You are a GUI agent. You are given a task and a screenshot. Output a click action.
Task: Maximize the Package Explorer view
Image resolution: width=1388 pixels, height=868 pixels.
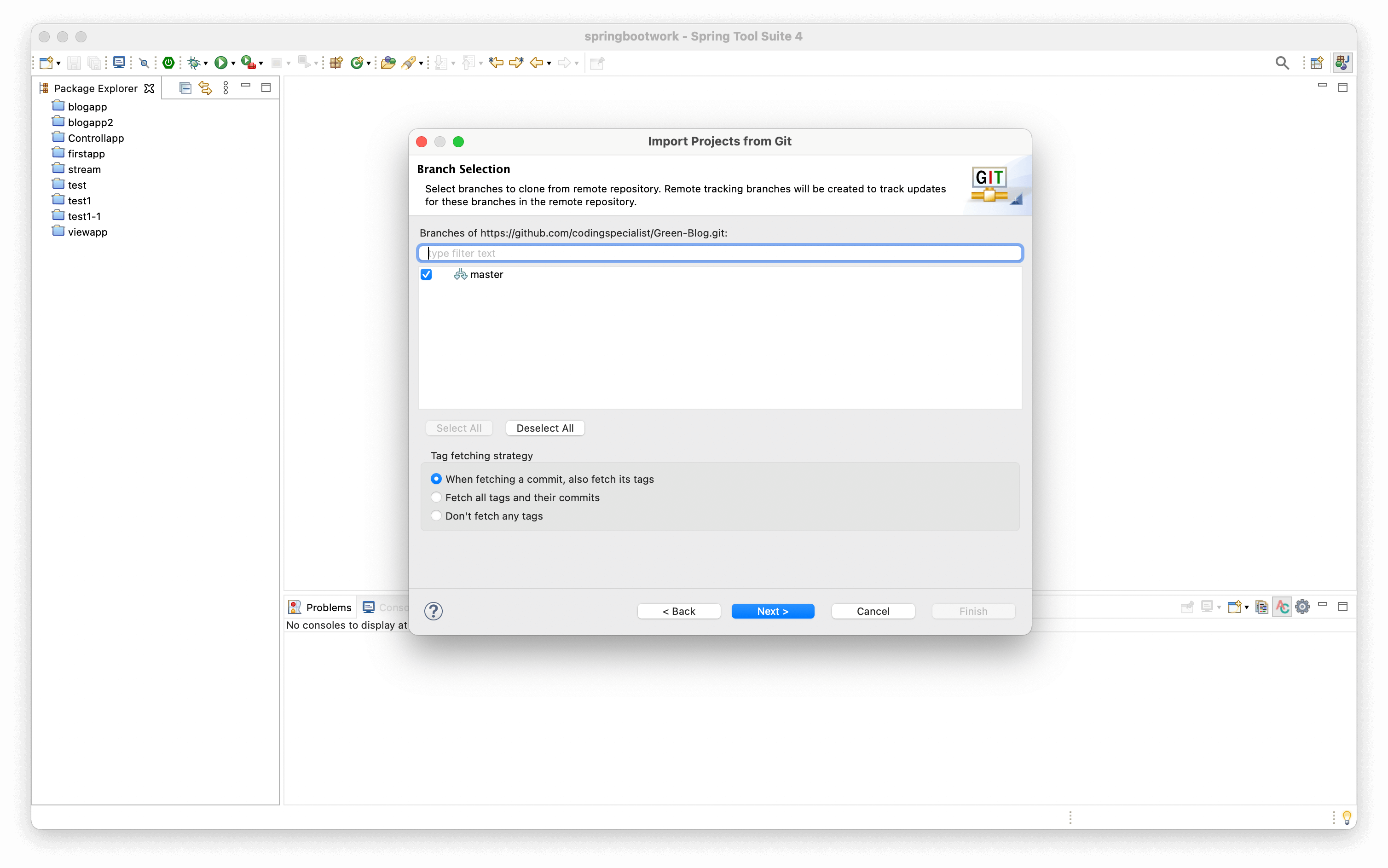click(x=266, y=88)
